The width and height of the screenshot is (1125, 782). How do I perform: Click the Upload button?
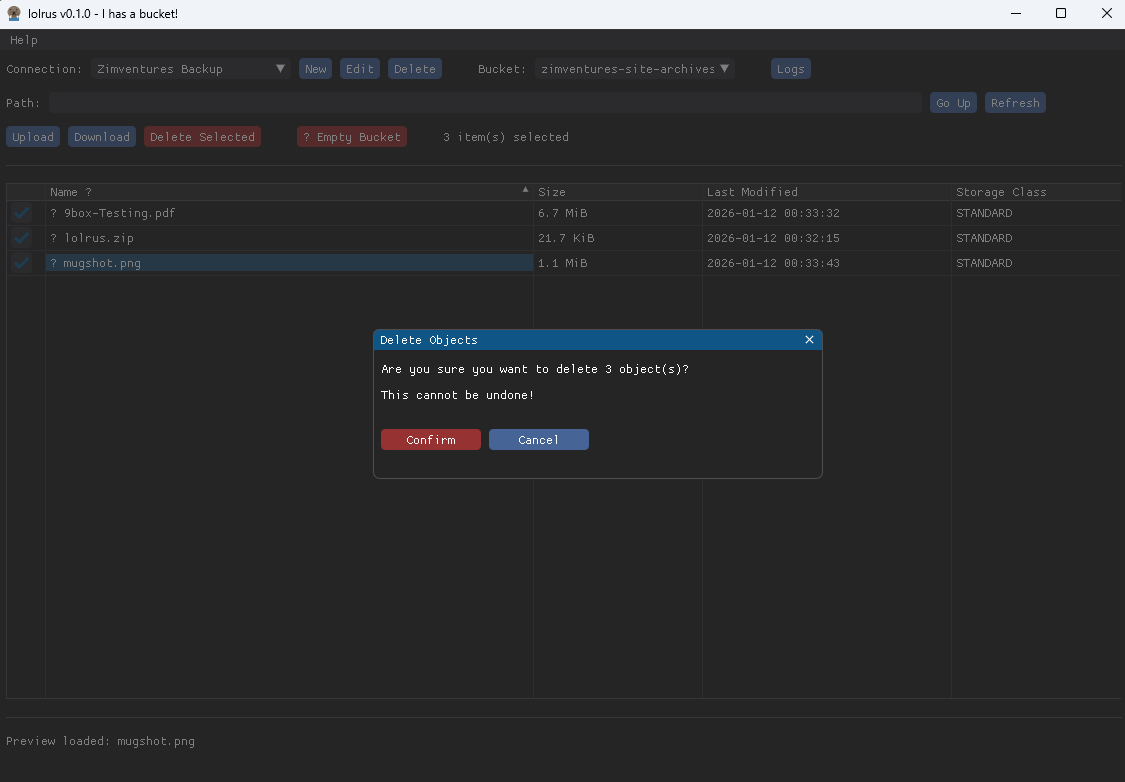pos(33,137)
